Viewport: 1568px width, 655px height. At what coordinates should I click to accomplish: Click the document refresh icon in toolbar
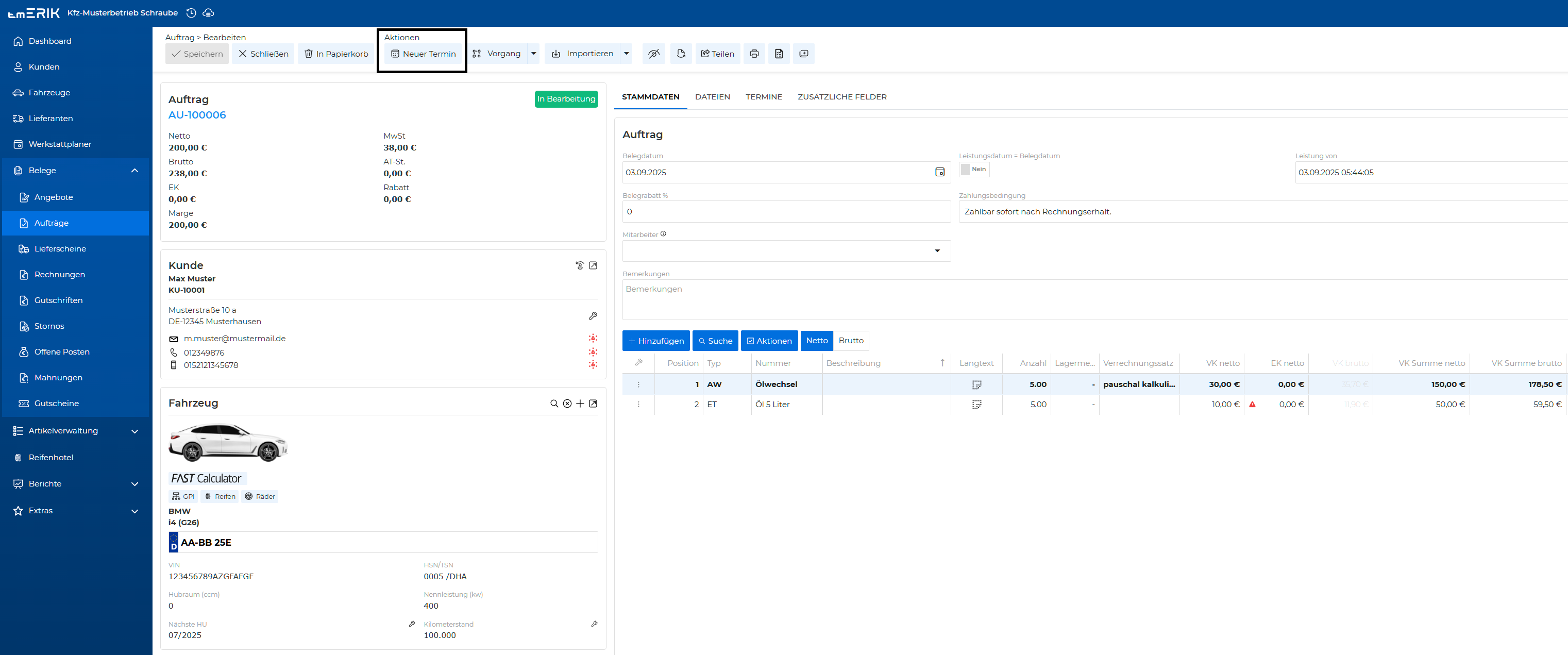tap(681, 54)
